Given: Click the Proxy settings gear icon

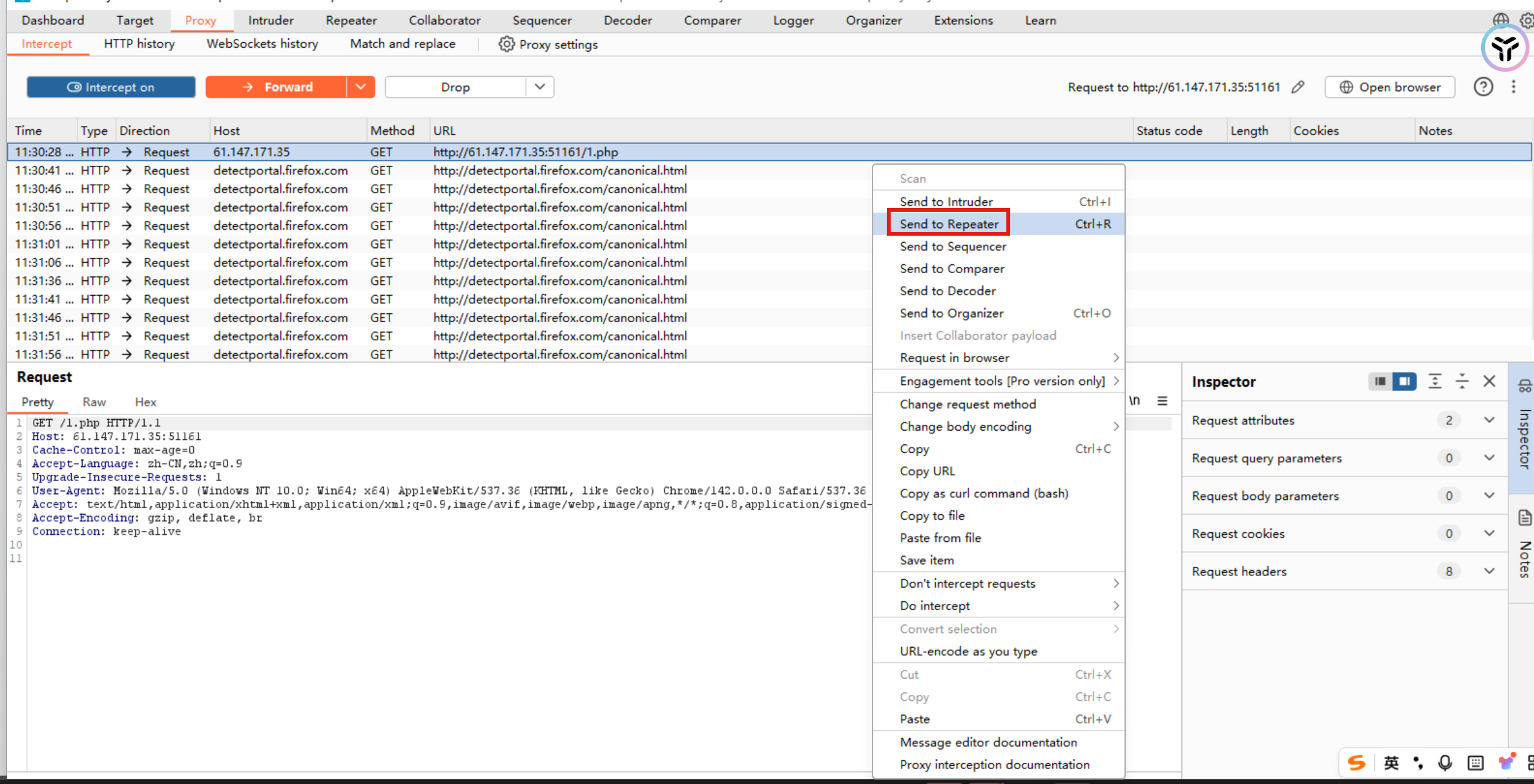Looking at the screenshot, I should click(x=506, y=44).
